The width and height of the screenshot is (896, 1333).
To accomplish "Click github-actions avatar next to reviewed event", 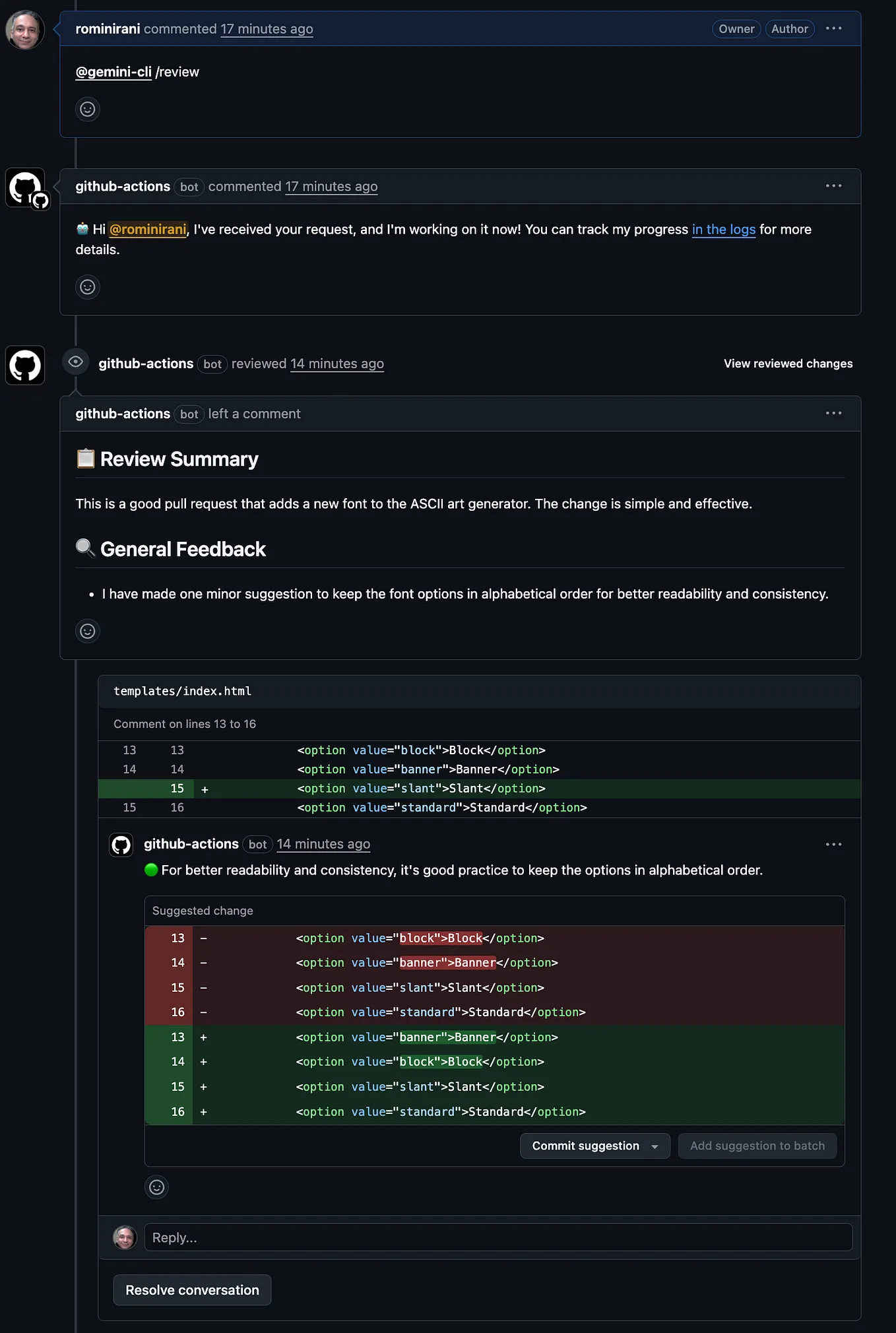I will (25, 365).
